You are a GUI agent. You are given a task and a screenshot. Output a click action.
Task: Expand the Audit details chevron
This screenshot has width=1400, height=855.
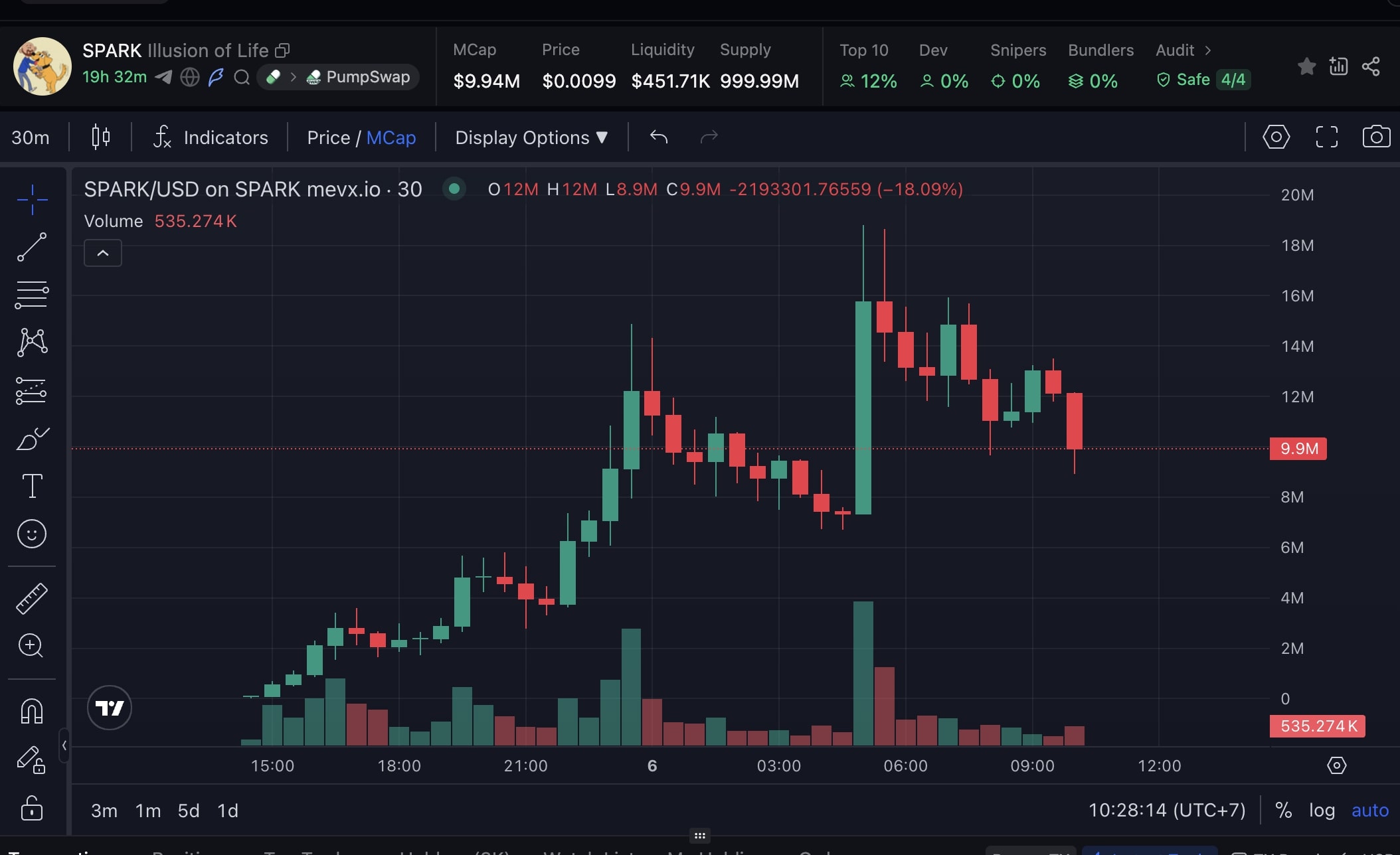(x=1208, y=50)
